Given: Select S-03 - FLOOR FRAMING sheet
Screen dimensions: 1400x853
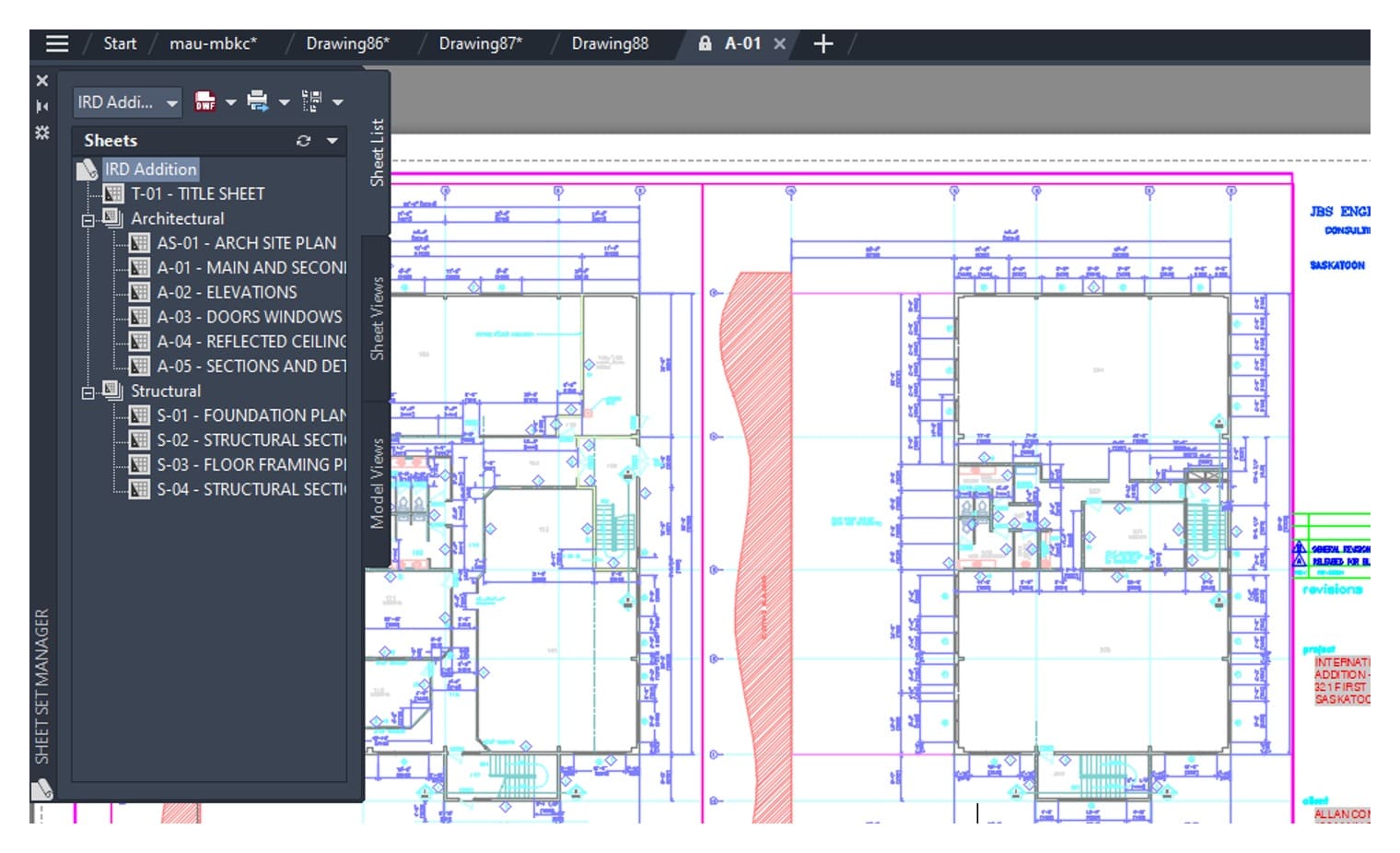Looking at the screenshot, I should (x=251, y=465).
